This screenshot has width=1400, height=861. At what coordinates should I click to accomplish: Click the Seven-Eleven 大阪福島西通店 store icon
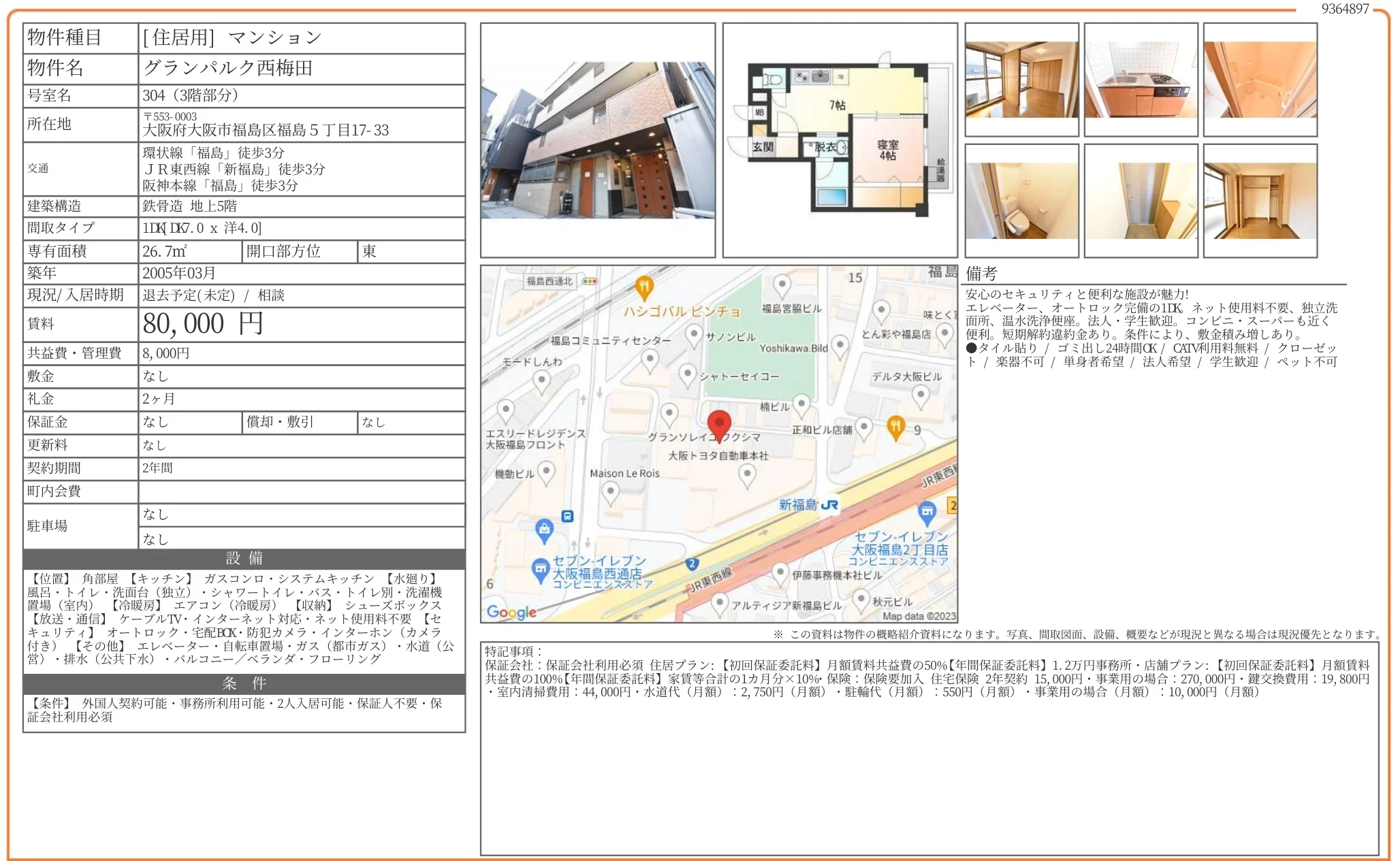click(540, 569)
